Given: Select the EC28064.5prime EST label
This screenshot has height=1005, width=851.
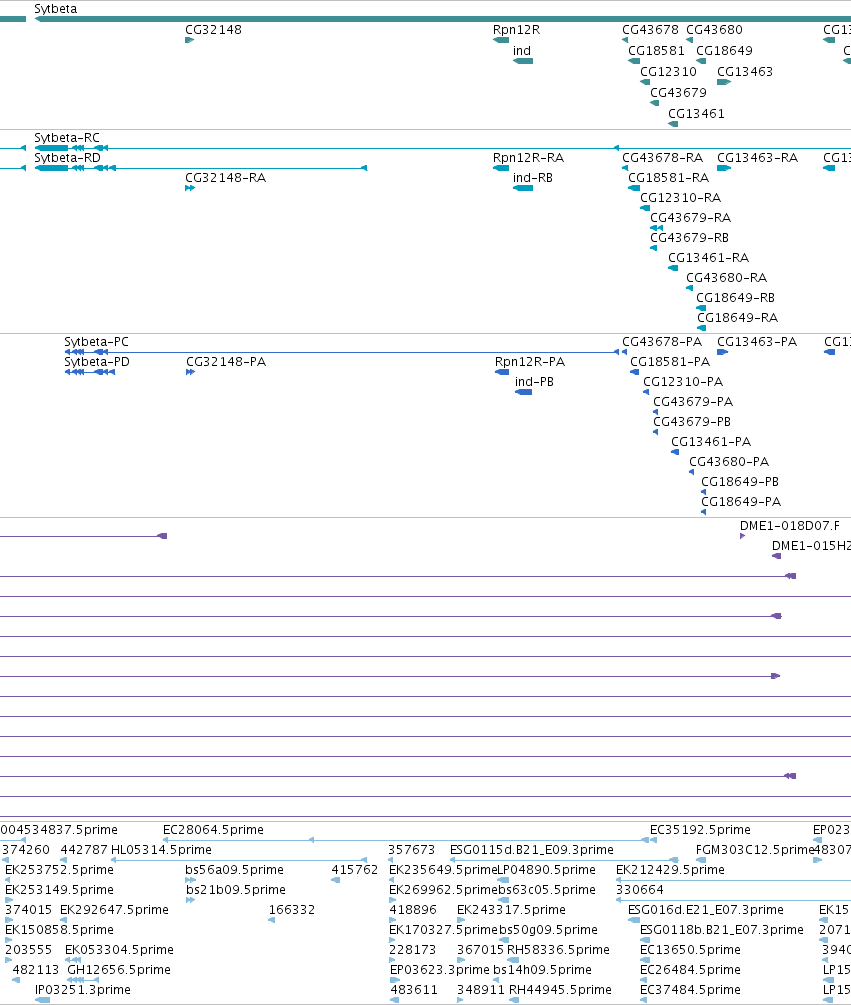Looking at the screenshot, I should (213, 829).
